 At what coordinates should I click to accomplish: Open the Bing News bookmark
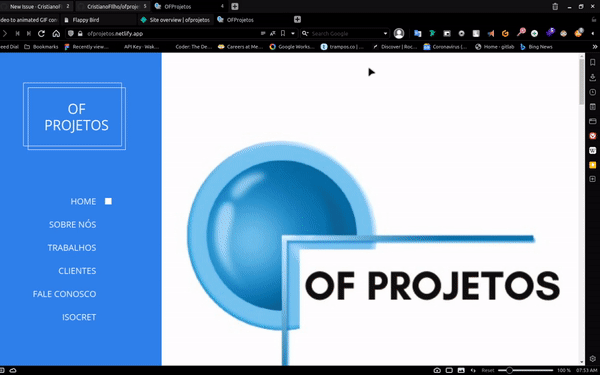536,47
